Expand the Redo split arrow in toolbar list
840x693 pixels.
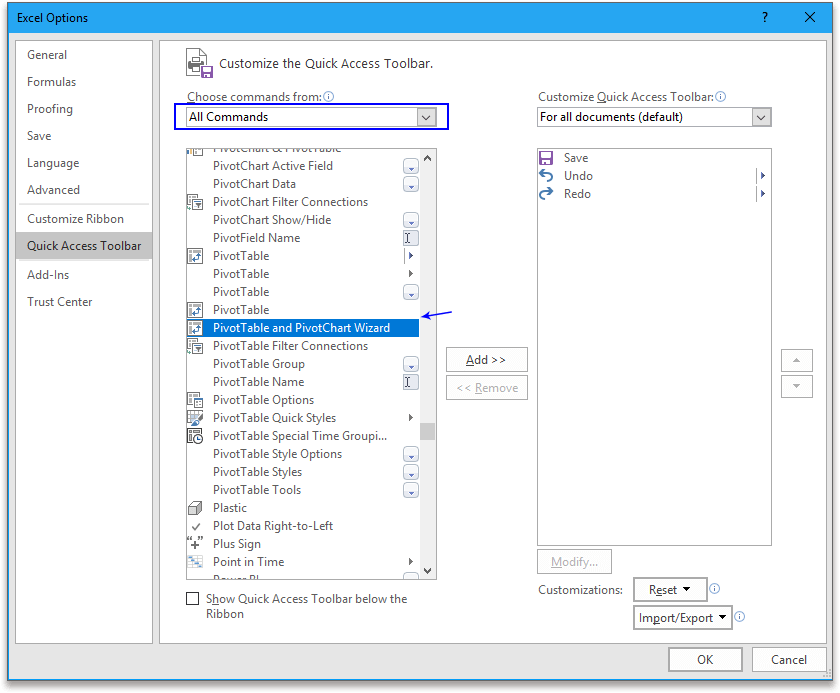pyautogui.click(x=762, y=194)
